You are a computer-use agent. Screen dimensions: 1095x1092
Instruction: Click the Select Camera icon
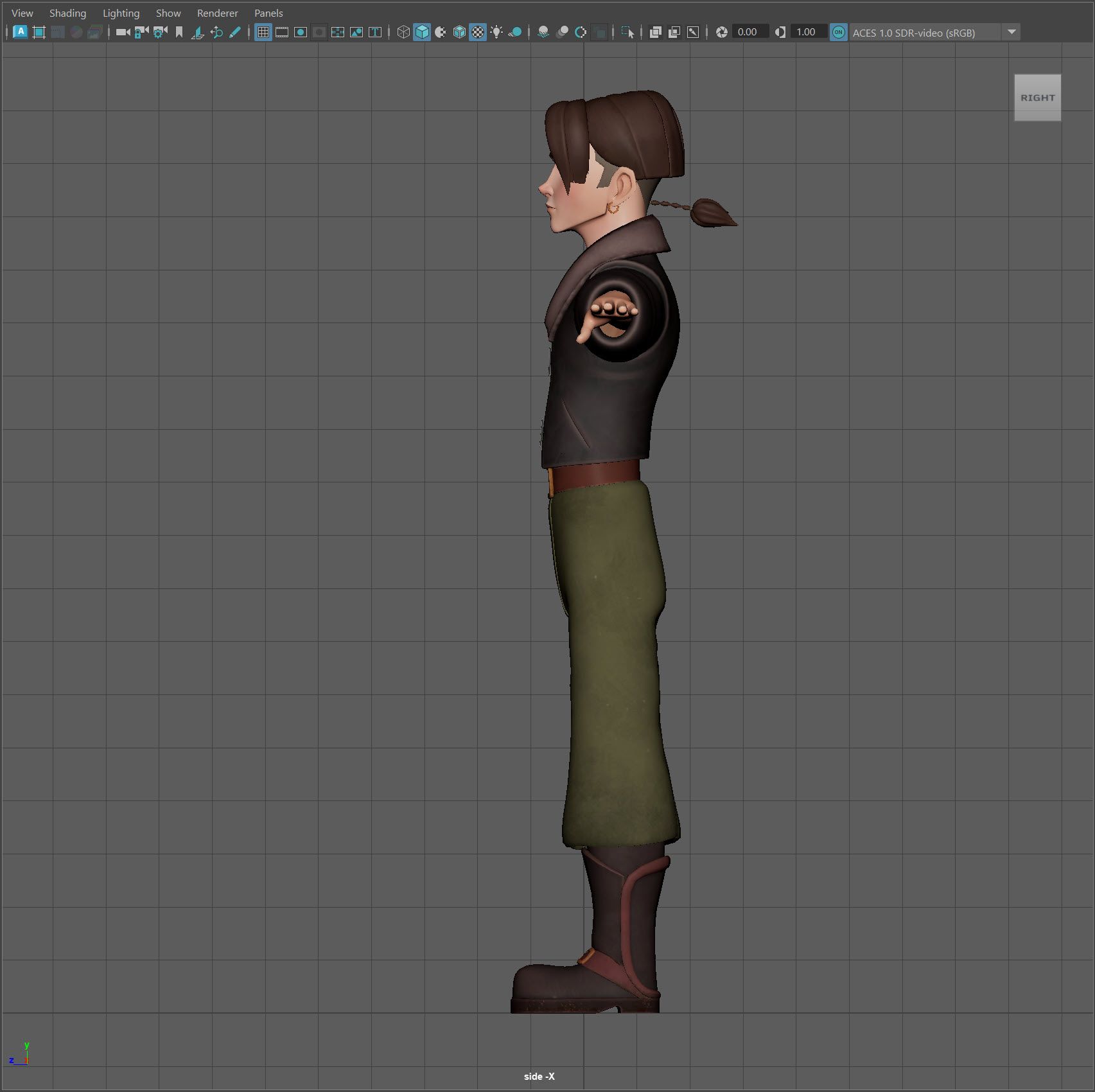coord(123,32)
